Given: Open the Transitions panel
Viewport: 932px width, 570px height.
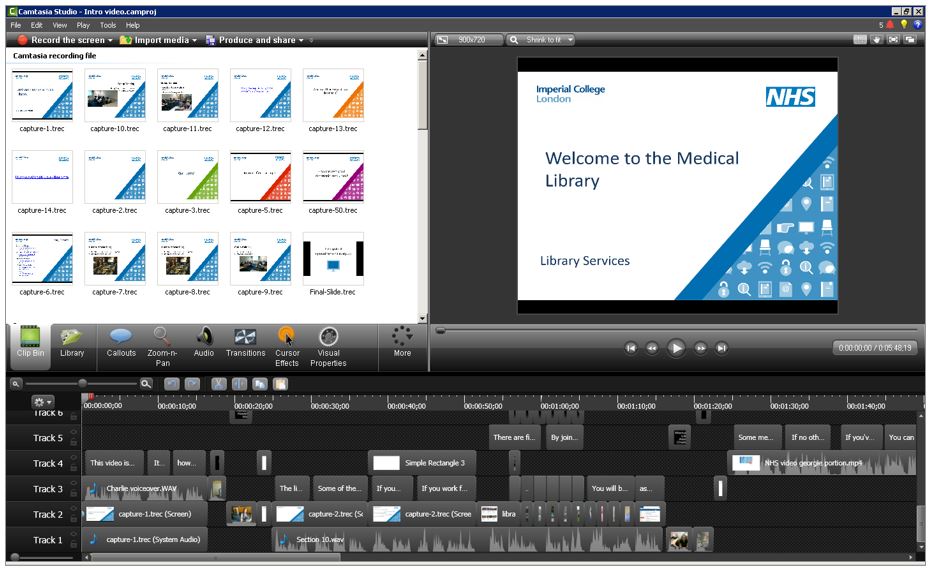Looking at the screenshot, I should [x=245, y=343].
